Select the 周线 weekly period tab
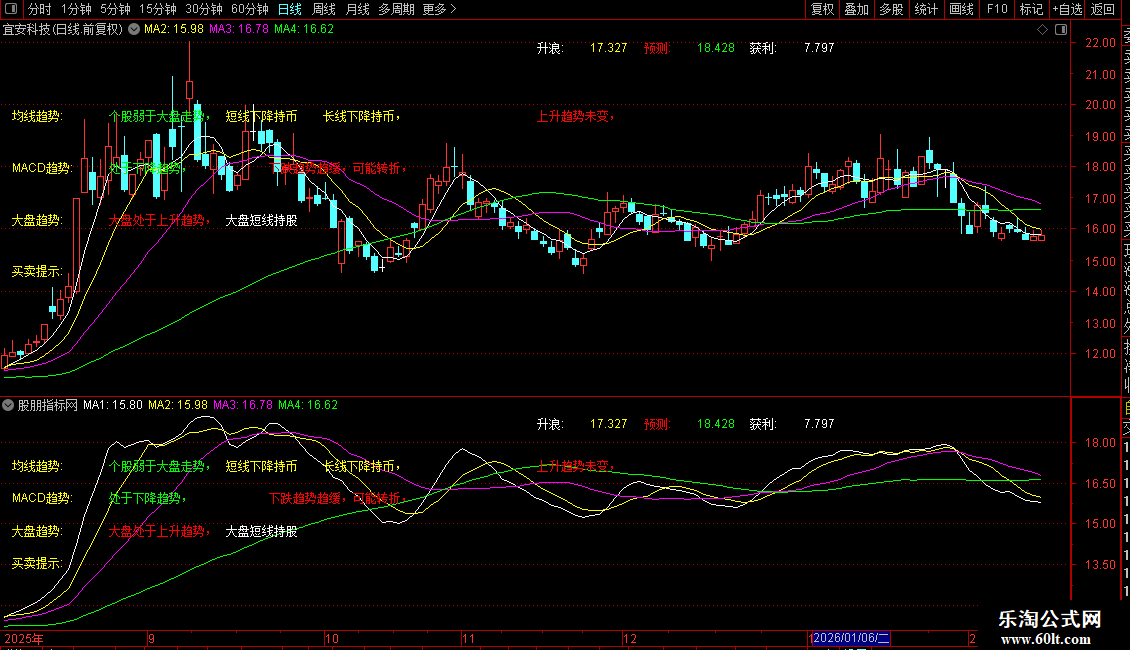The height and width of the screenshot is (650, 1130). (x=324, y=9)
